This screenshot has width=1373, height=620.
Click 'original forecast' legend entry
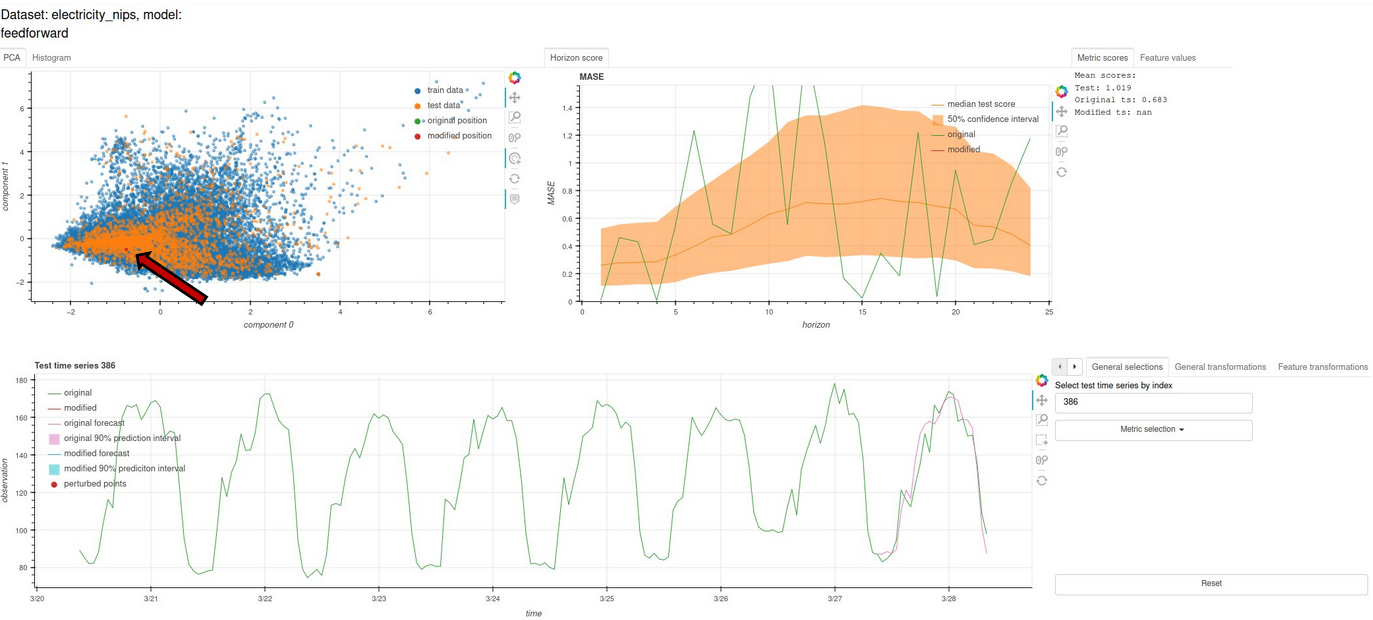[87, 423]
